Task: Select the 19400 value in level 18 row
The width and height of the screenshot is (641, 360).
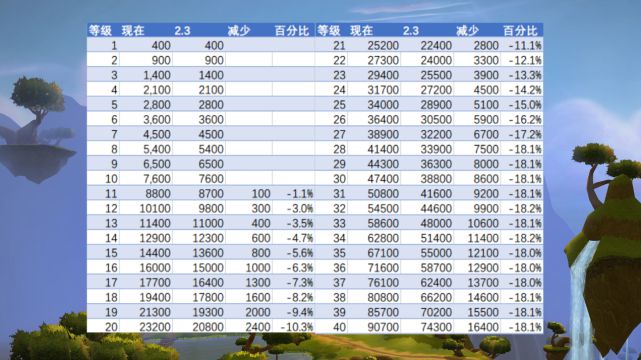Action: 155,297
